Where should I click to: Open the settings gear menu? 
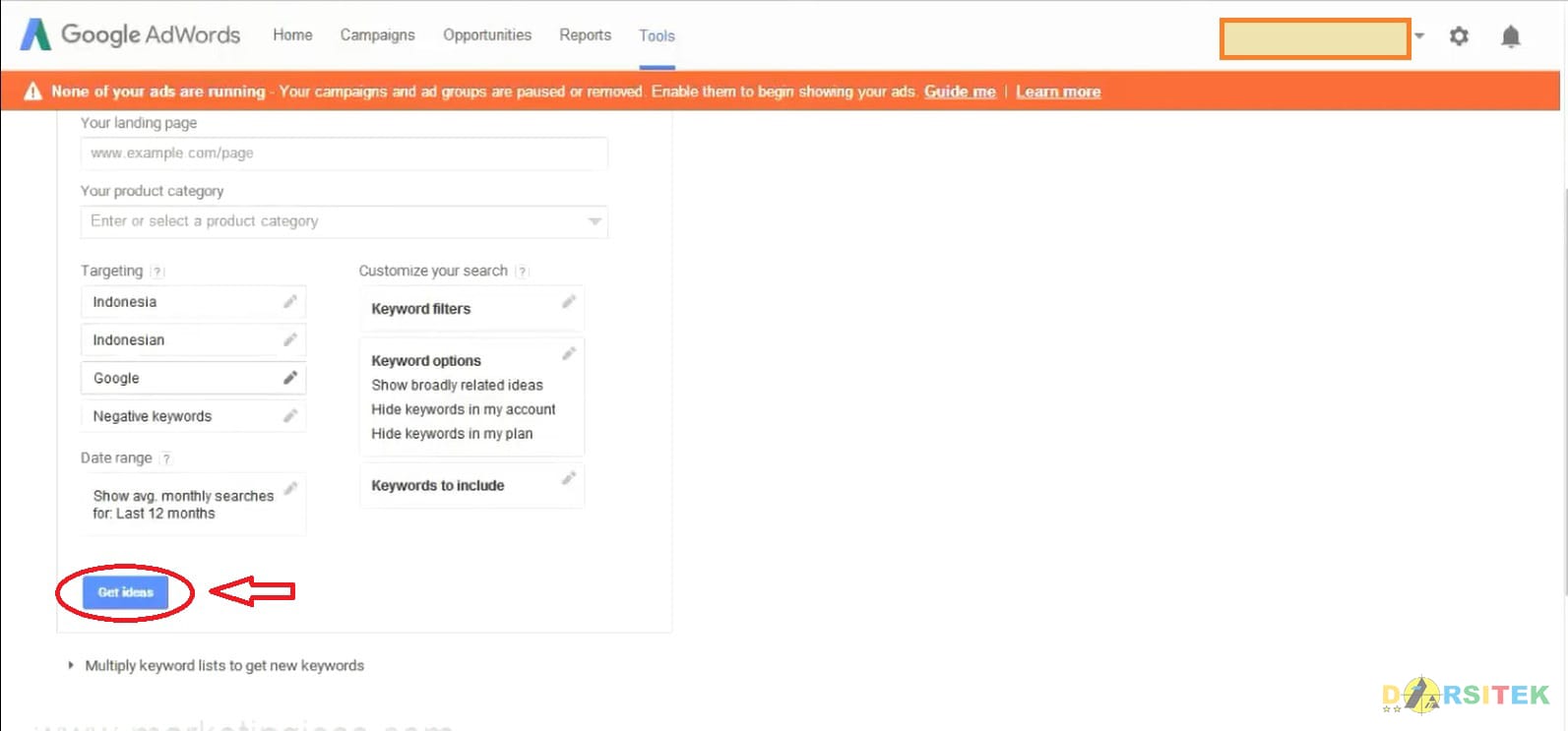pyautogui.click(x=1459, y=36)
